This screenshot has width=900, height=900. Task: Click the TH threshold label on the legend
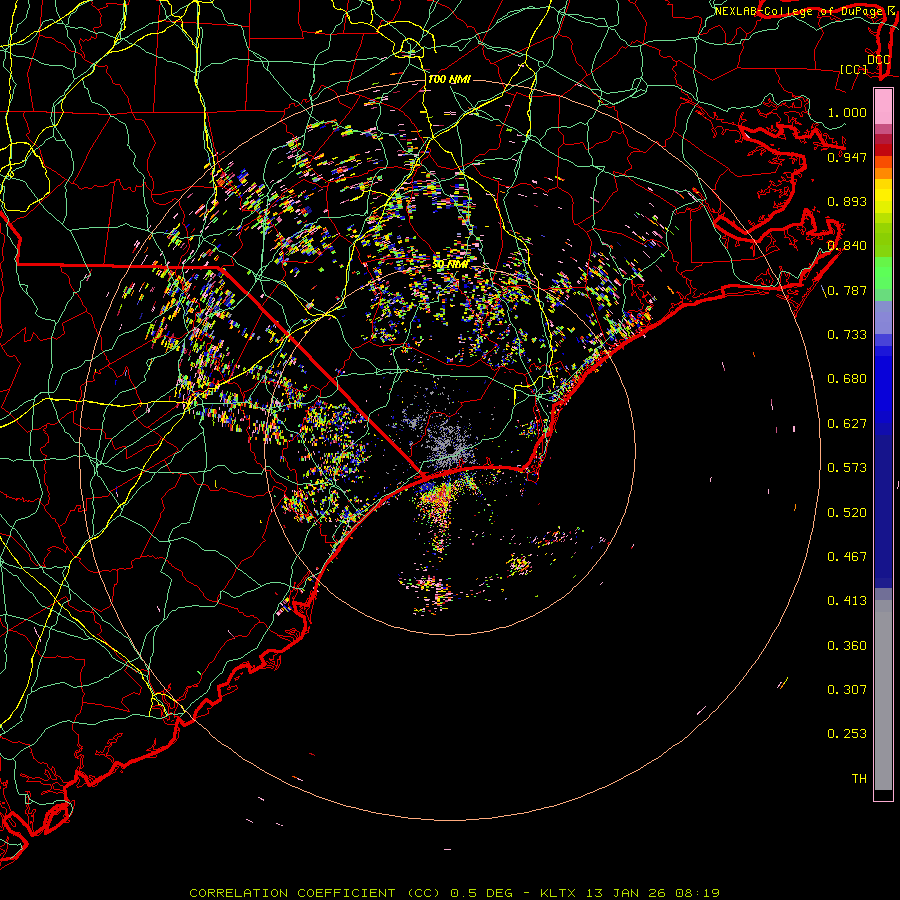pyautogui.click(x=859, y=779)
